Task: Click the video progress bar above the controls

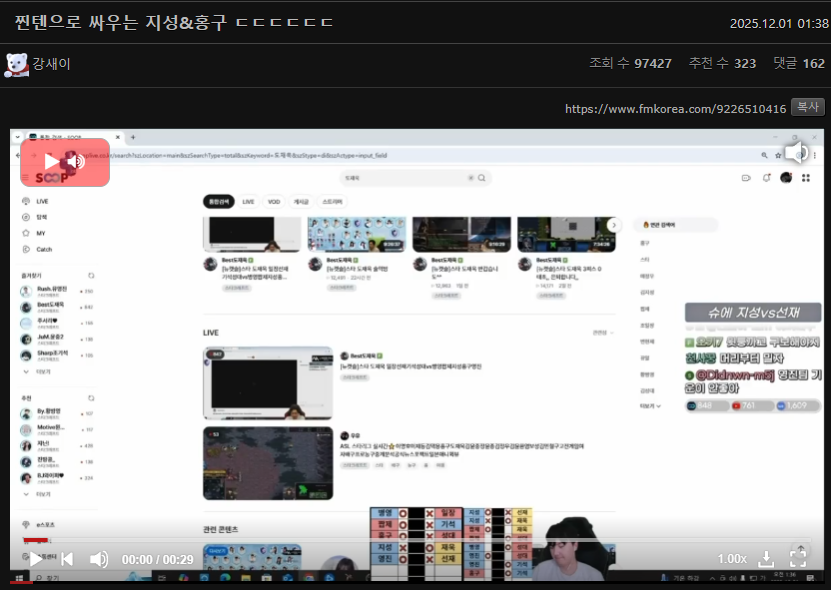Action: coord(415,539)
